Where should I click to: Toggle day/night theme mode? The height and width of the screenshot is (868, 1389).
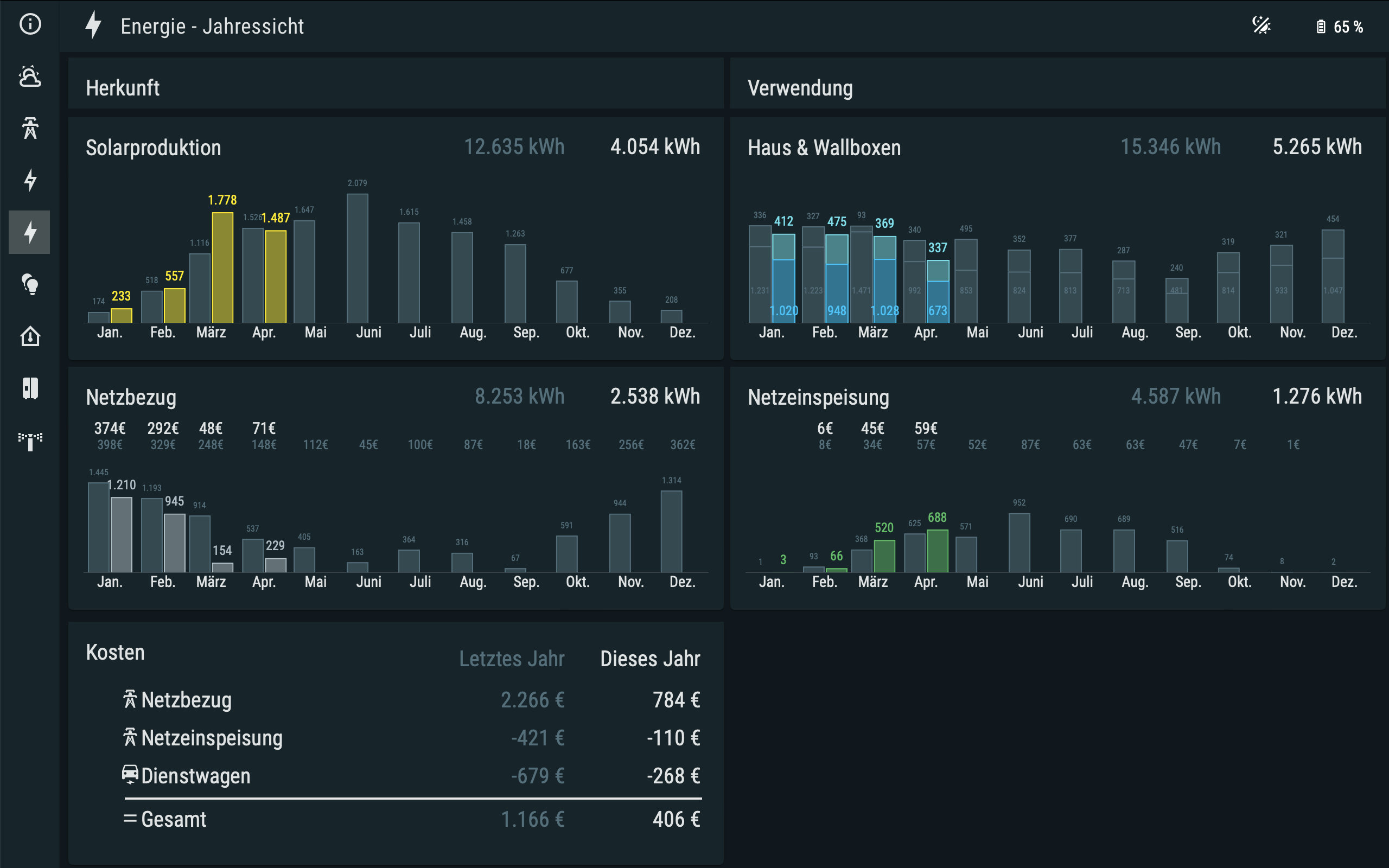(x=1261, y=26)
